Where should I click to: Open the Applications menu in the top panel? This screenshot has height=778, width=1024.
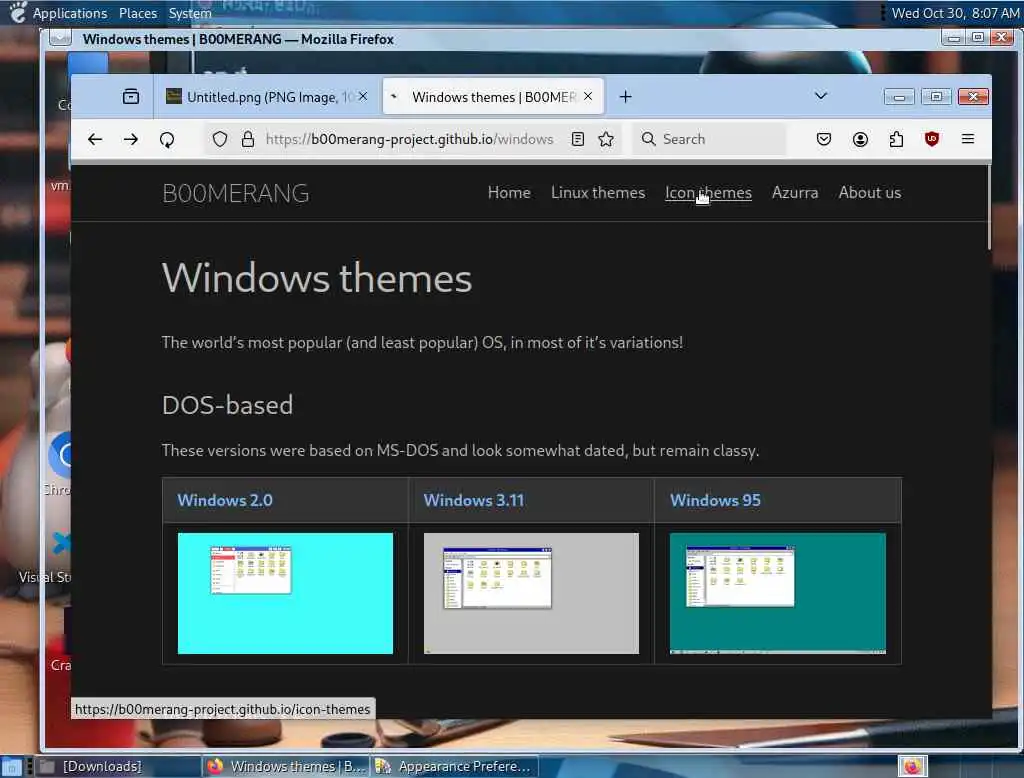pos(69,13)
